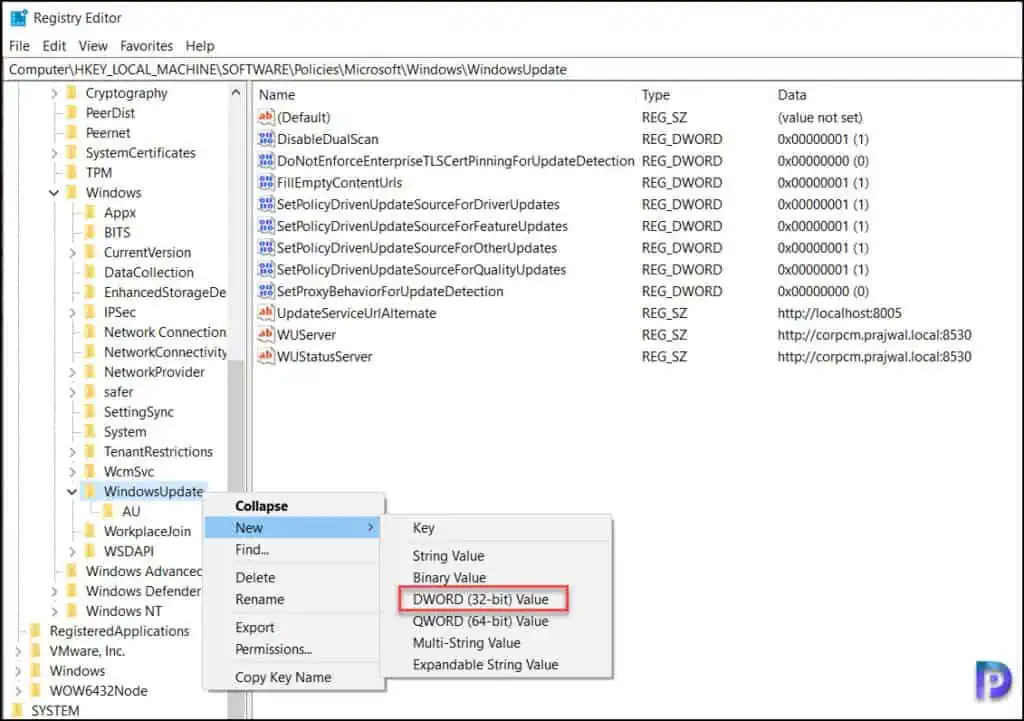
Task: Collapse the WindowsUpdate key chevron
Action: [72, 491]
